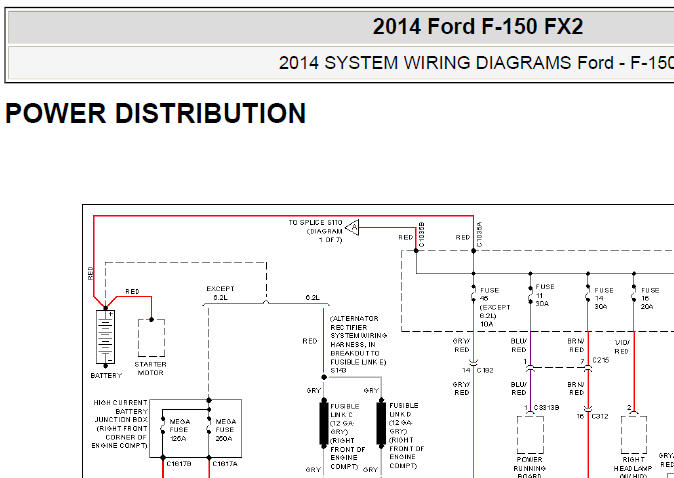Click the 'FUSIBLE LINK D' description text
This screenshot has height=478, width=674.
[406, 435]
